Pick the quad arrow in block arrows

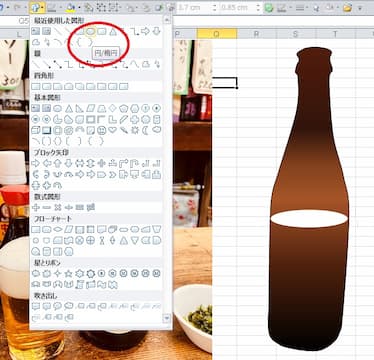pyautogui.click(x=102, y=163)
